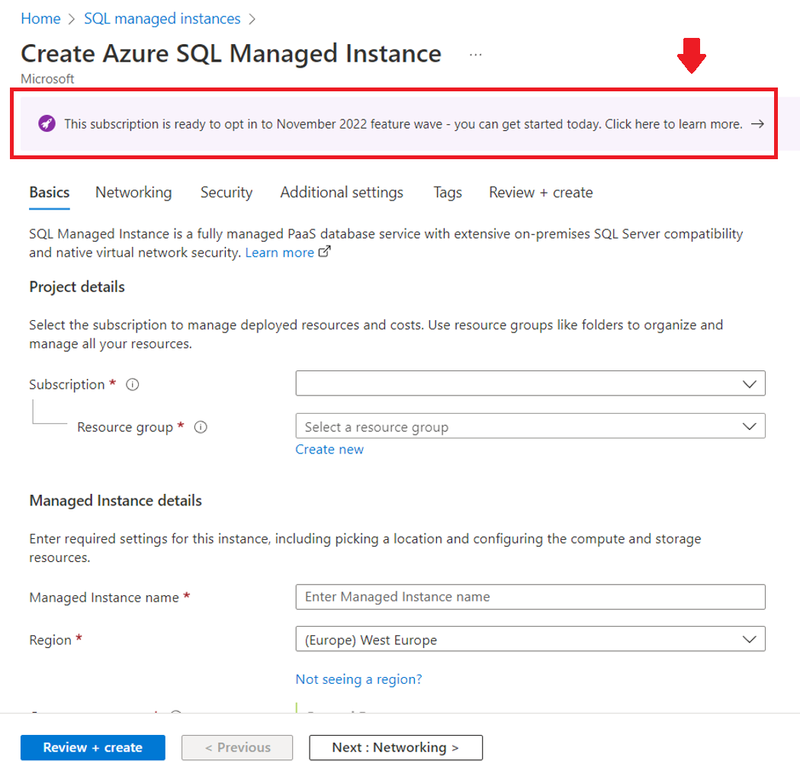This screenshot has height=779, width=800.
Task: Click Create new resource group link
Action: pyautogui.click(x=330, y=449)
